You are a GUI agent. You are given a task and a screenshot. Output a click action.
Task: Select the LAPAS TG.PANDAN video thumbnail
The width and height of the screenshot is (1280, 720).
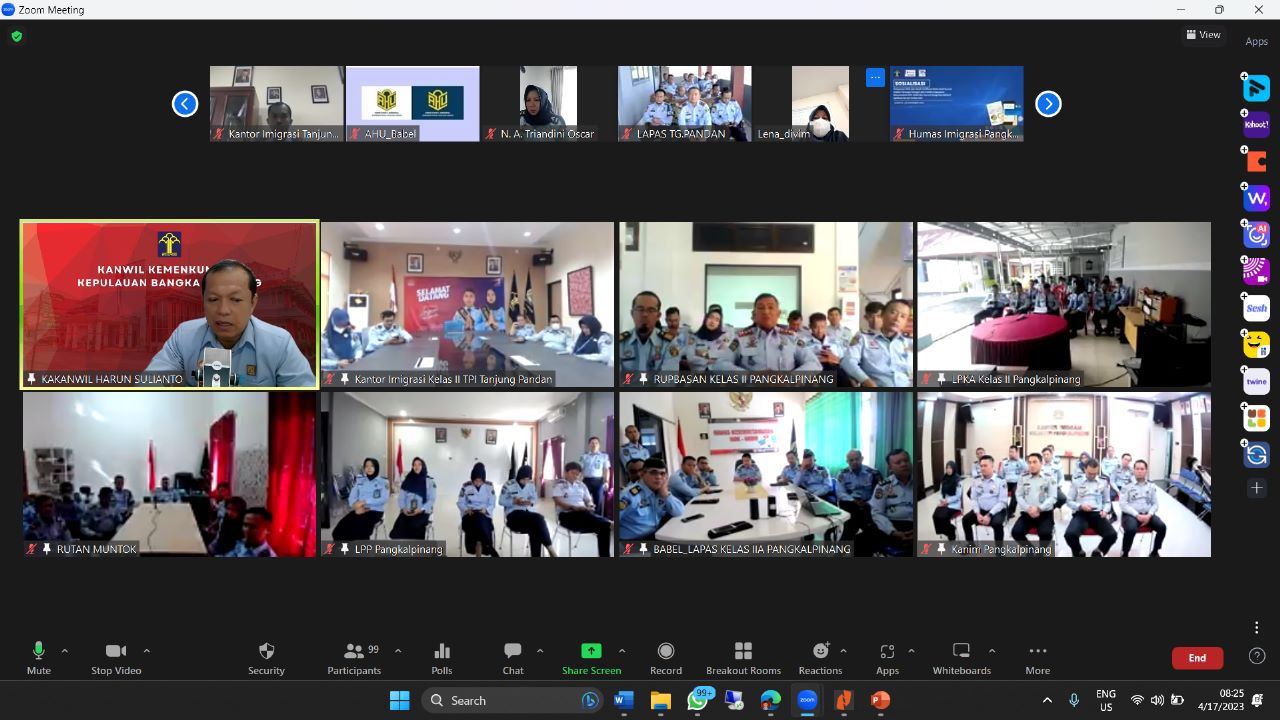684,103
